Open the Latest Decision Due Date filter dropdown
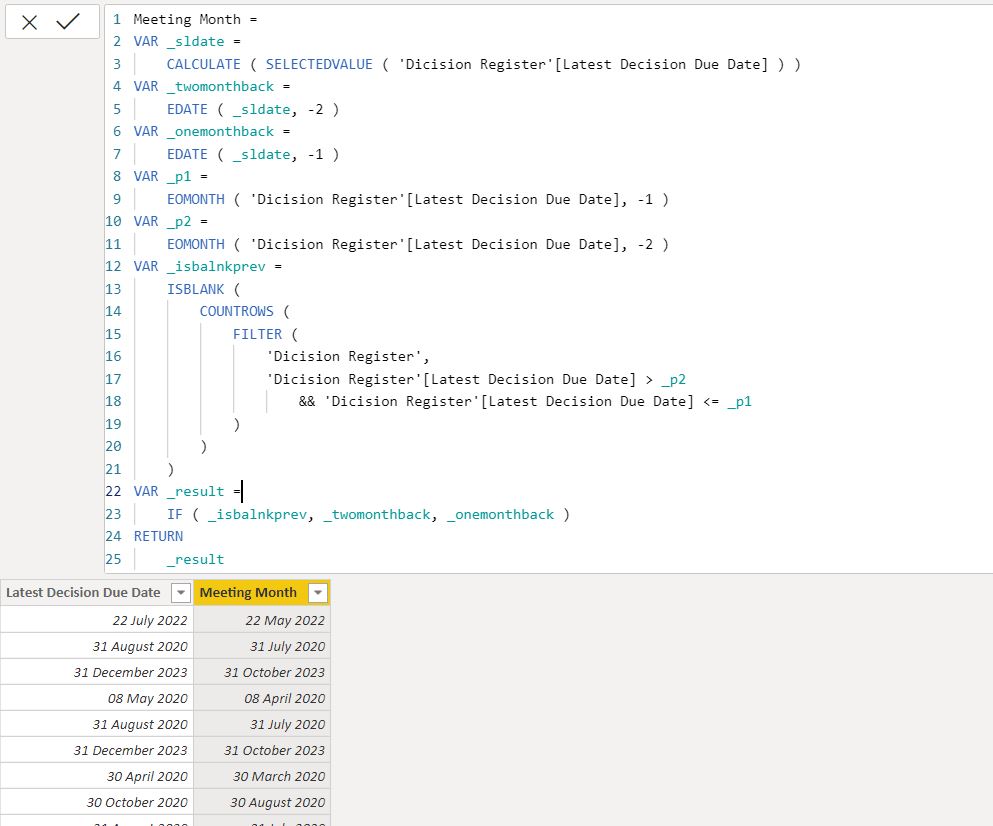993x826 pixels. pyautogui.click(x=180, y=593)
